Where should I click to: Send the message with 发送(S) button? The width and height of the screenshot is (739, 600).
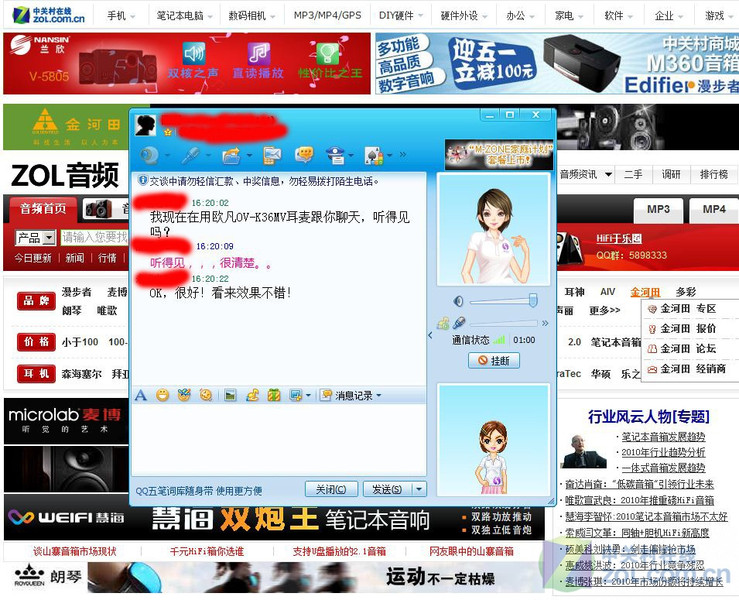click(x=388, y=489)
